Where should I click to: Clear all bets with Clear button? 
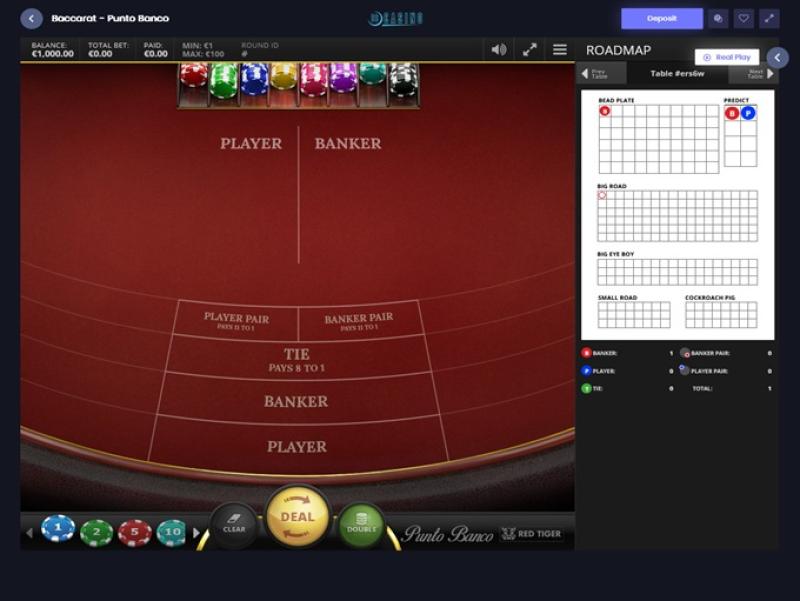(x=234, y=525)
